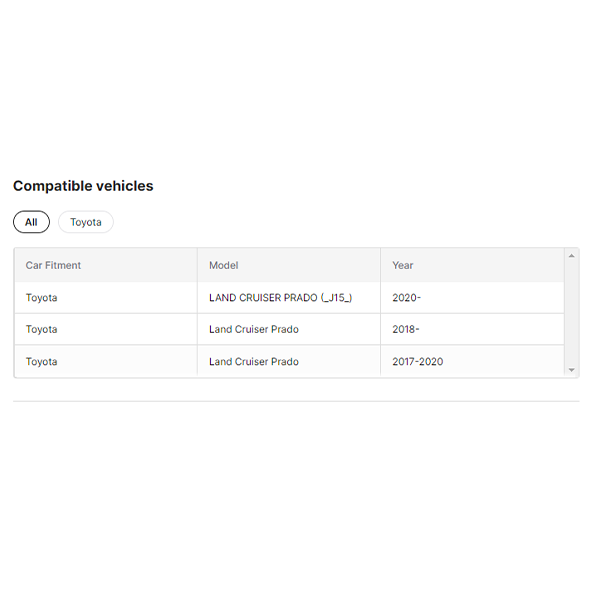Click the Land Cruiser Prado cell in the 2018- row
This screenshot has height=600, width=600.
pyautogui.click(x=253, y=329)
